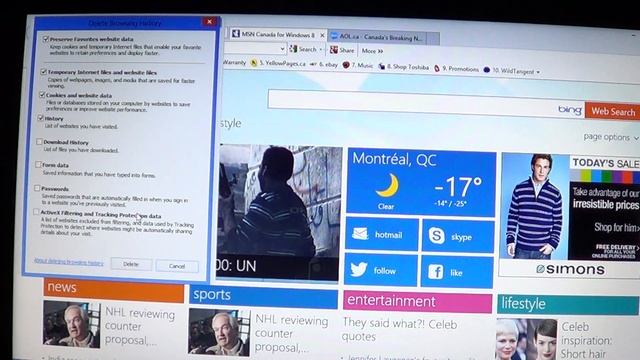The image size is (640, 360).
Task: Click the Cancel button in dialog
Action: [x=177, y=266]
